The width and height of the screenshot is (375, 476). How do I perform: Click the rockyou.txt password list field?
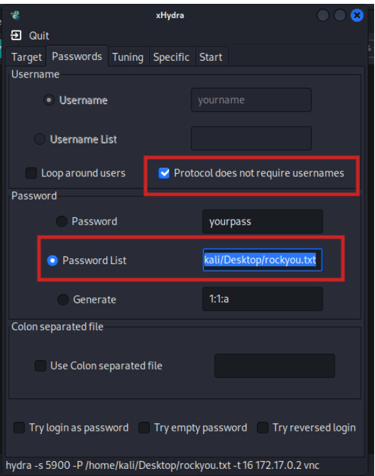point(262,260)
